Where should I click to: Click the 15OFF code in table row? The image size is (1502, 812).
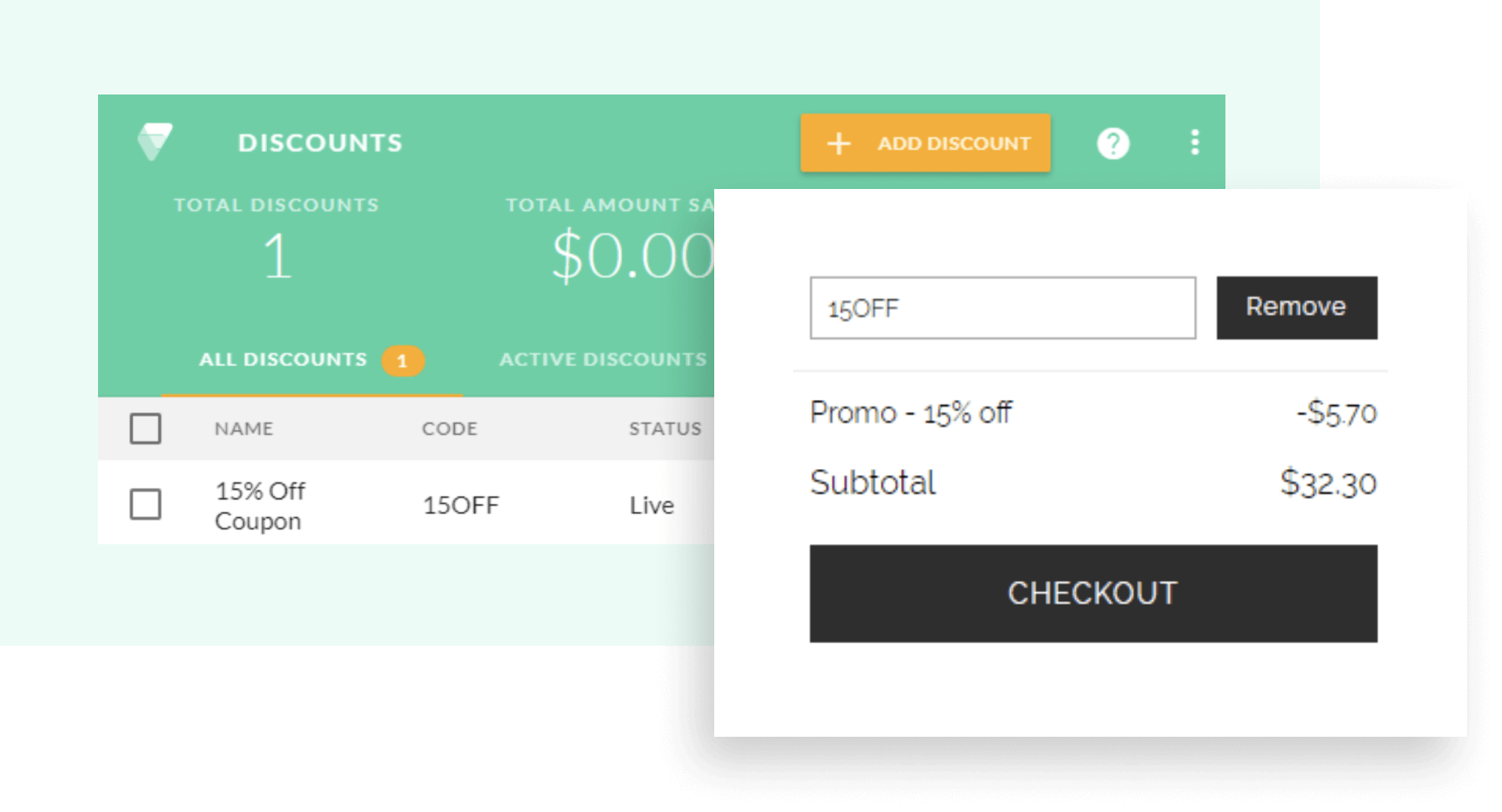click(461, 505)
